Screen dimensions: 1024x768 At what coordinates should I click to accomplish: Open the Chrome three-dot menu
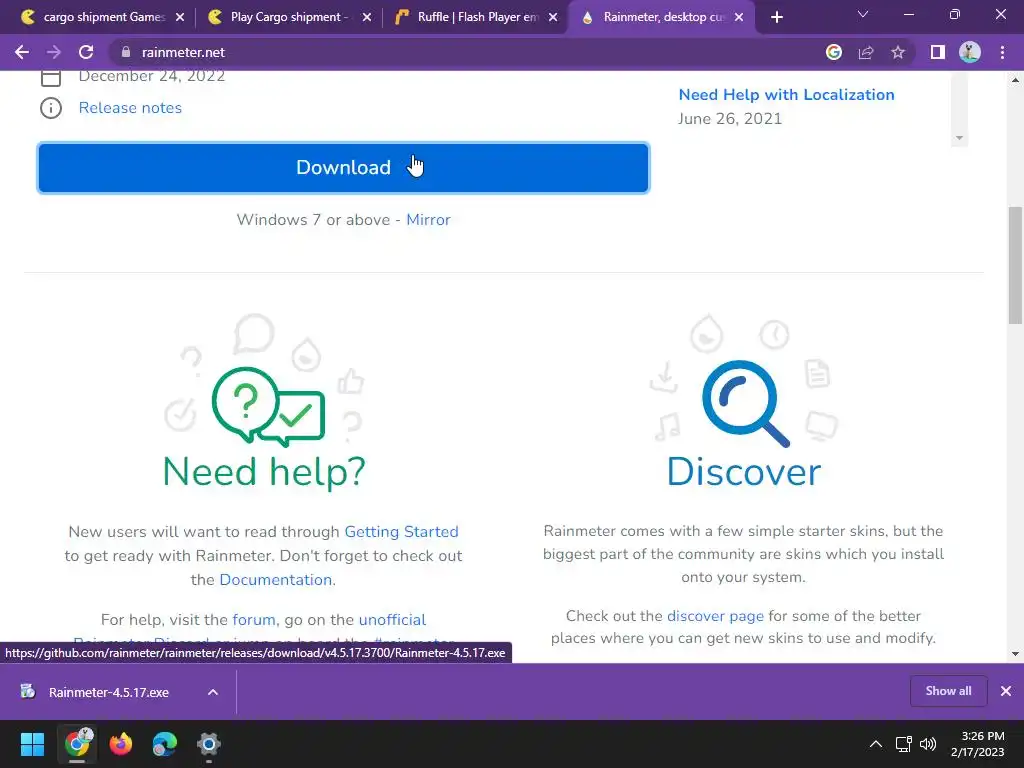pos(1002,52)
